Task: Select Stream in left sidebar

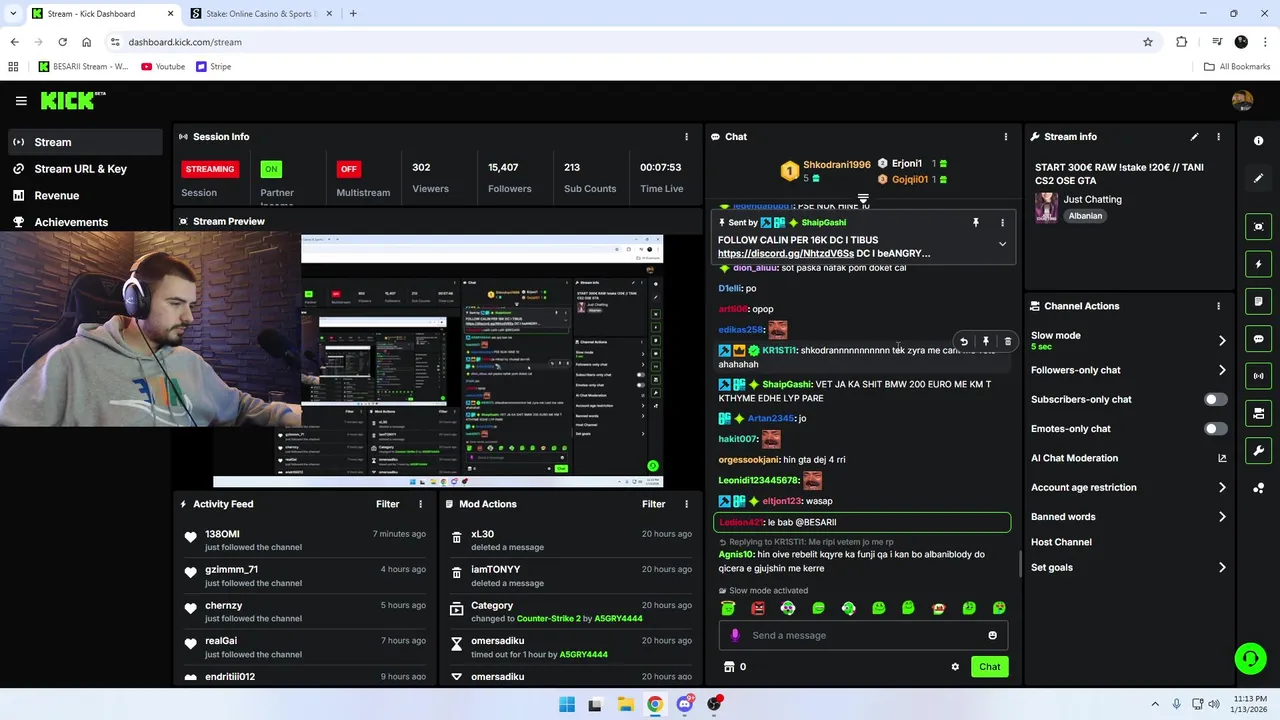Action: pos(83,142)
